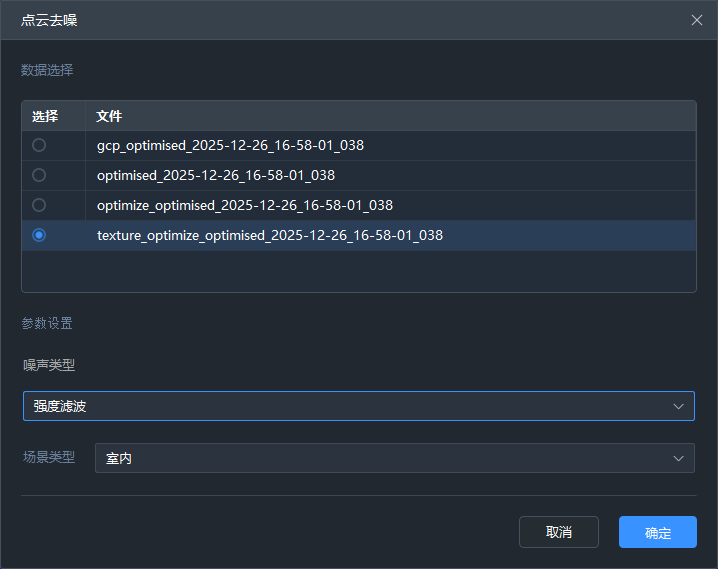718x569 pixels.
Task: Click the gcp_optimised_2025-12-26 file name
Action: [230, 145]
